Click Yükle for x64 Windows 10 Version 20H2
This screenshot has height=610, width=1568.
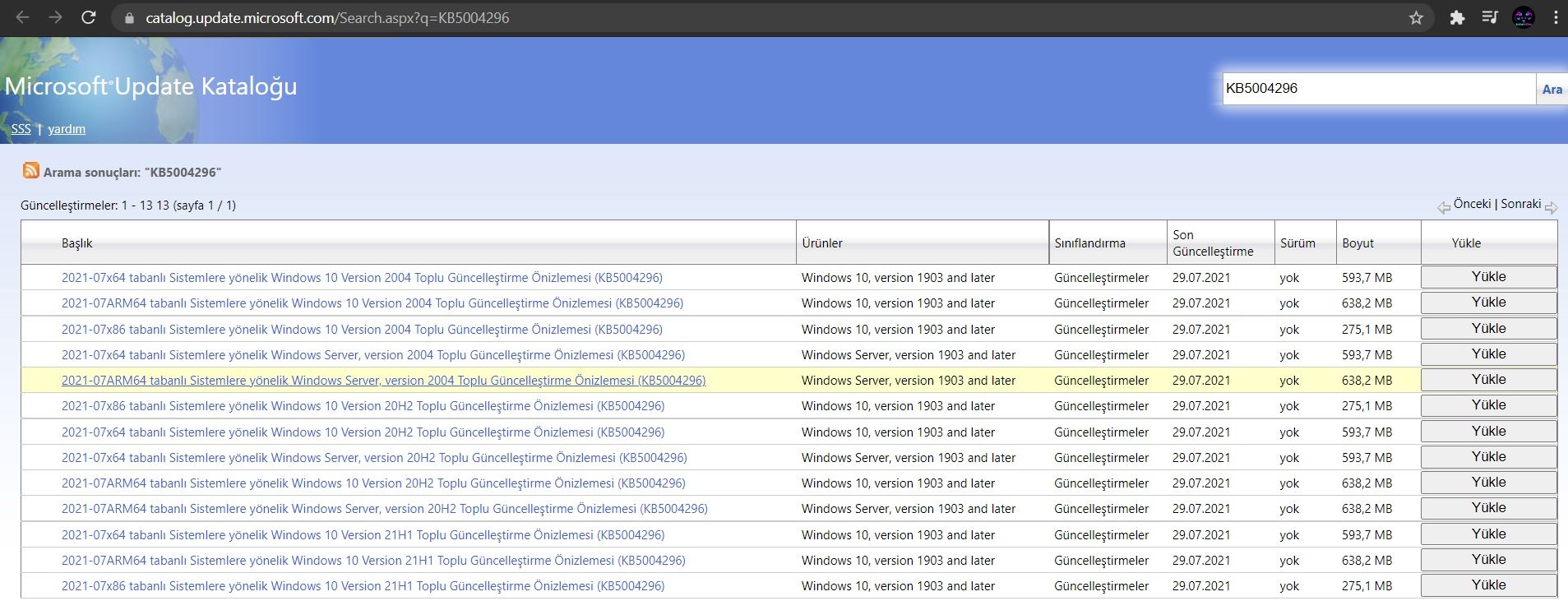(1488, 432)
